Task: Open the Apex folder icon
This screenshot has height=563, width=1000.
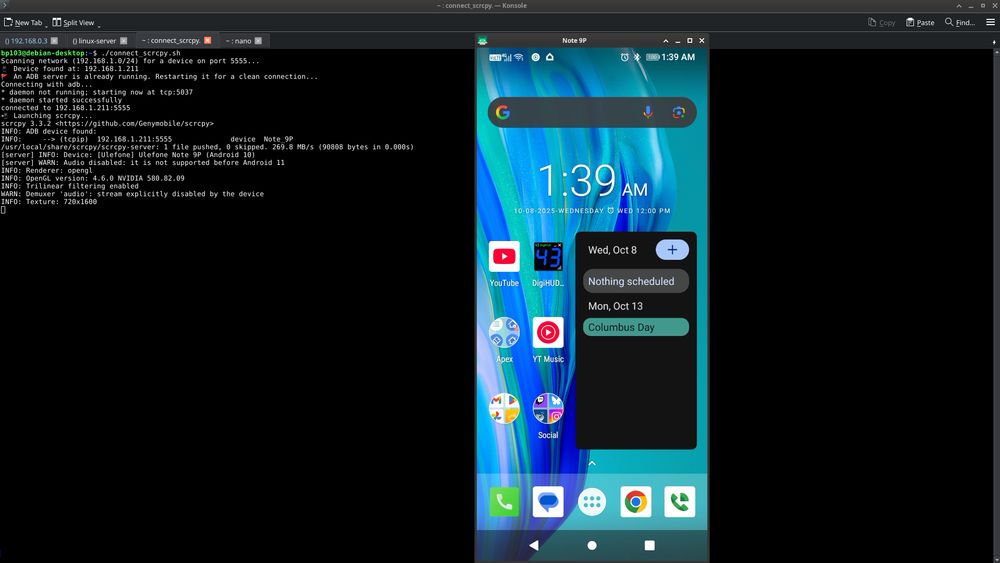Action: pyautogui.click(x=504, y=332)
